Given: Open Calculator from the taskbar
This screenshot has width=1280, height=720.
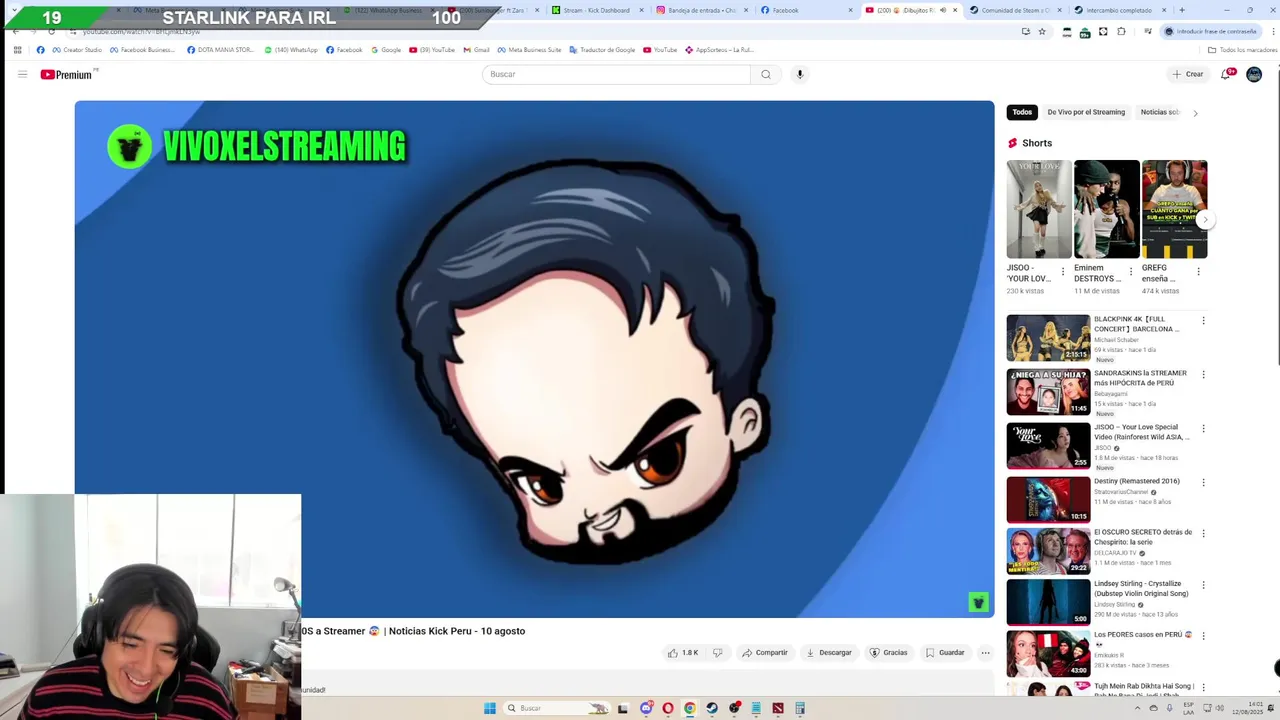Looking at the screenshot, I should click(800, 708).
